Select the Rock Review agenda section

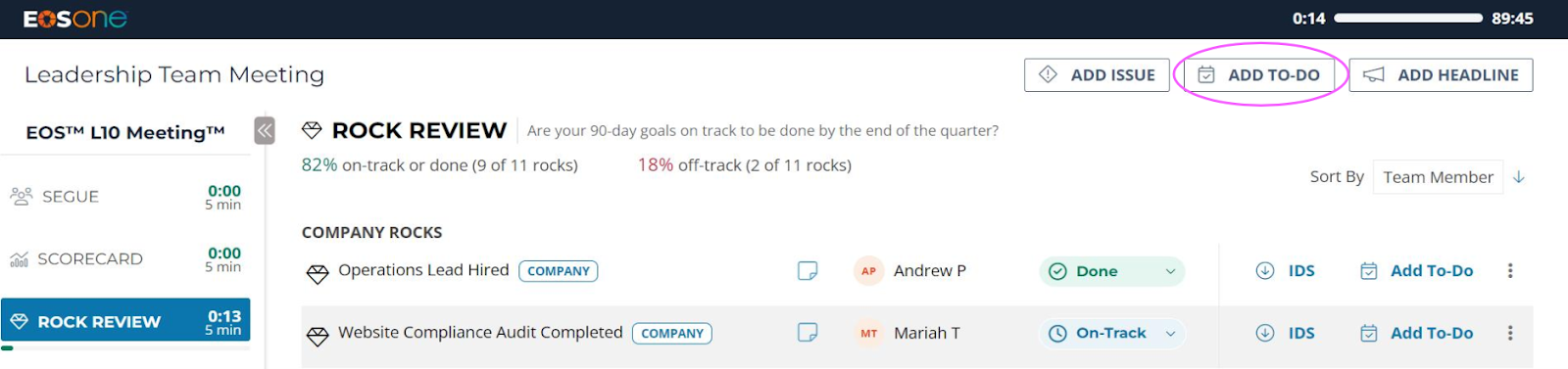(125, 321)
